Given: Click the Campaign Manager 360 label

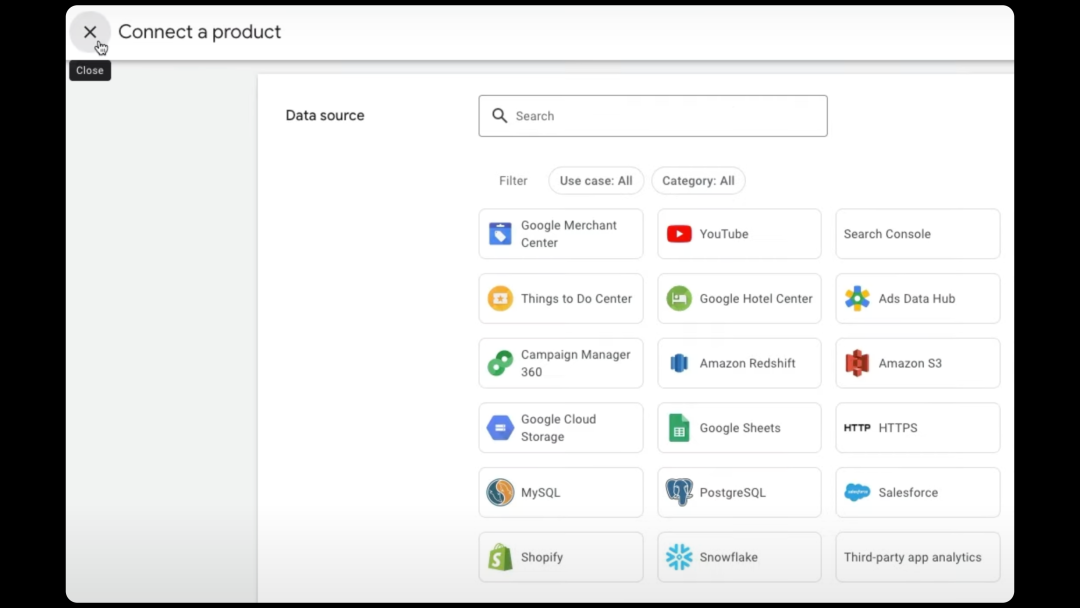Looking at the screenshot, I should 575,364.
